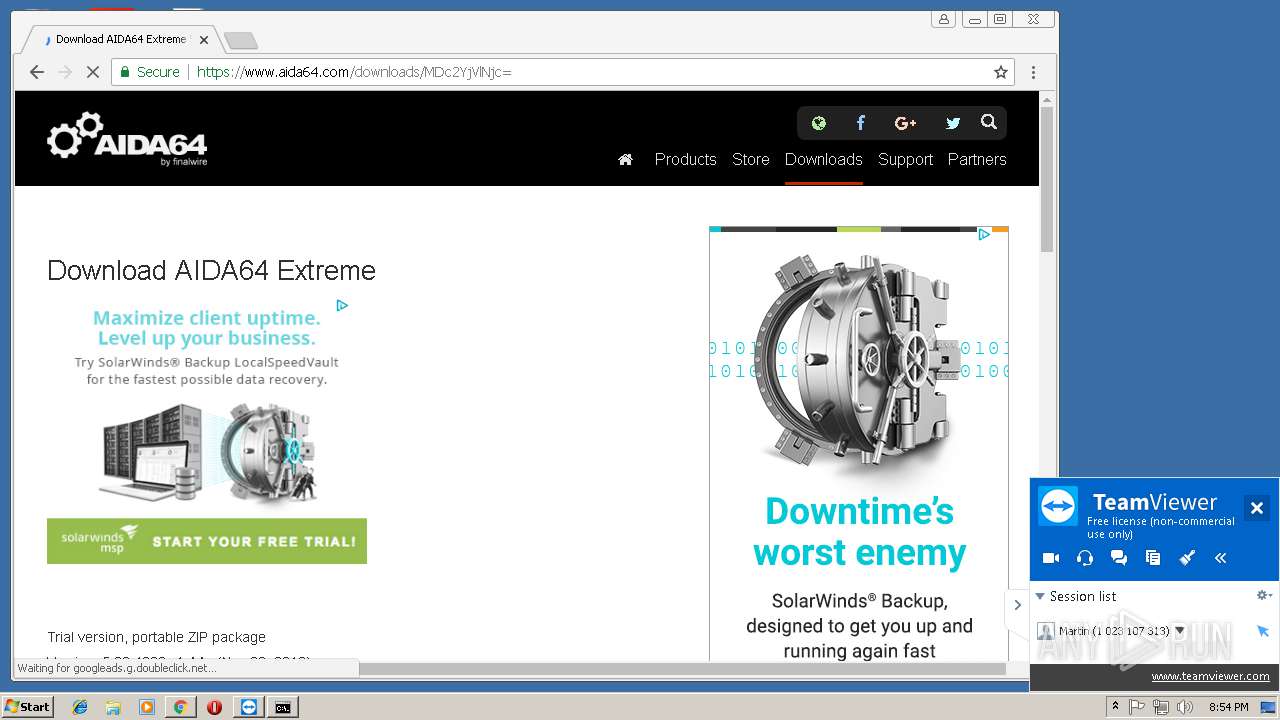Click 'Trial version, portable ZIP package' text
Screen dimensions: 1280x720
156,637
